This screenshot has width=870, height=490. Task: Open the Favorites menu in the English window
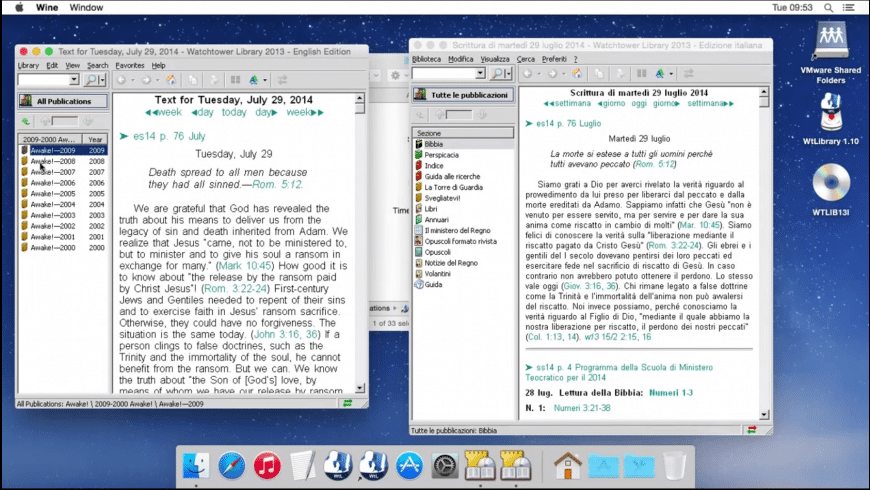(x=129, y=65)
